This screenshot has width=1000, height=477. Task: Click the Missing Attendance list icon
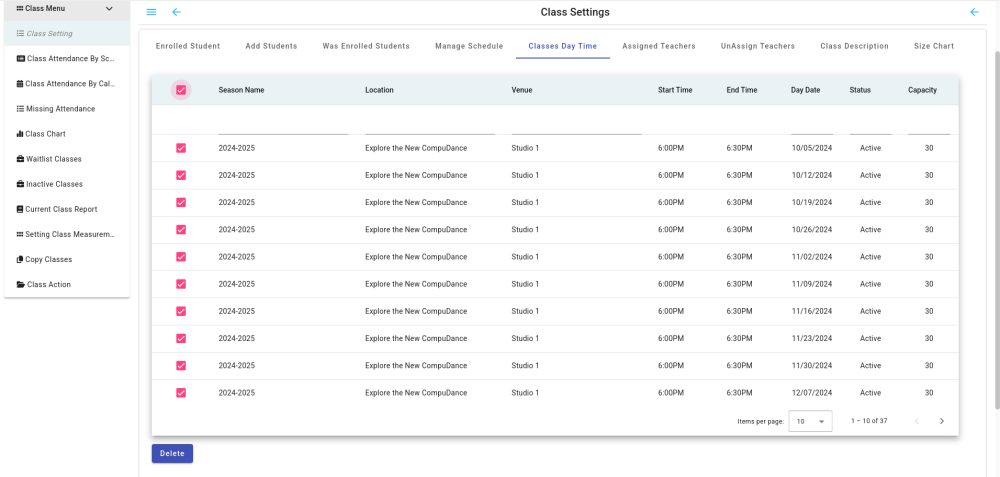point(20,109)
